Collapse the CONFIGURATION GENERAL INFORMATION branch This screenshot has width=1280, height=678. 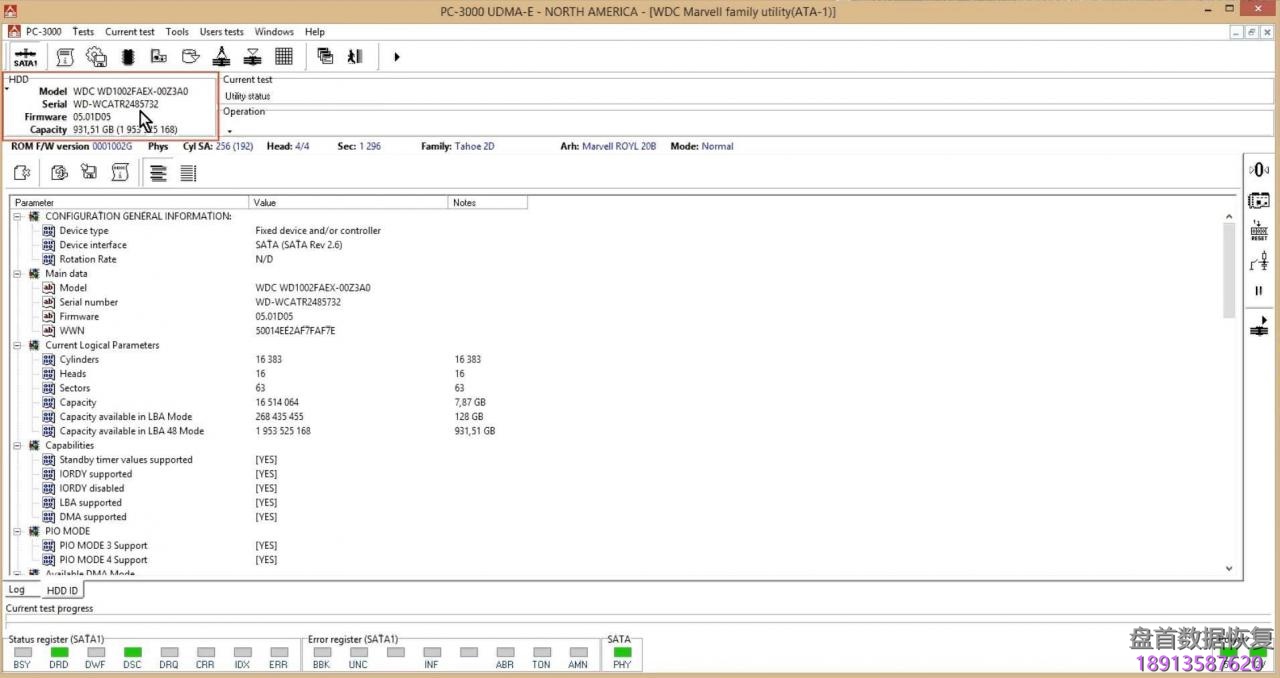17,215
